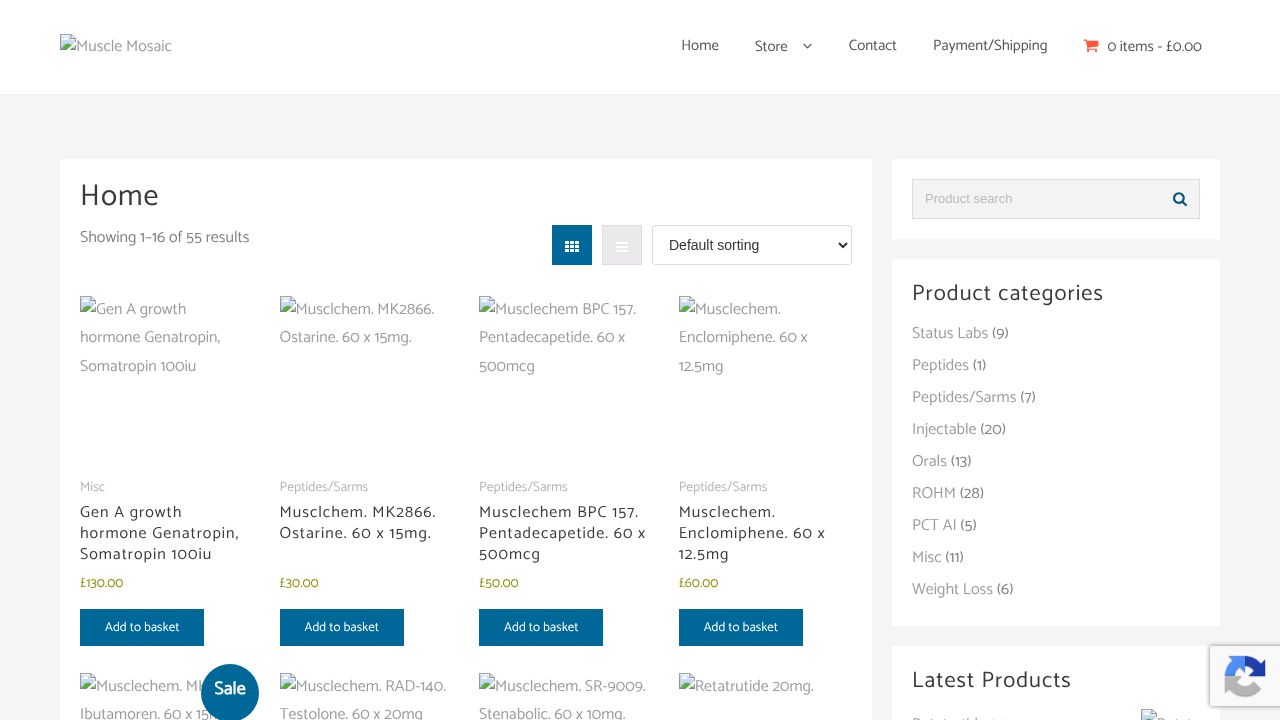Click the product search magnifier icon
1280x720 pixels.
[x=1180, y=199]
